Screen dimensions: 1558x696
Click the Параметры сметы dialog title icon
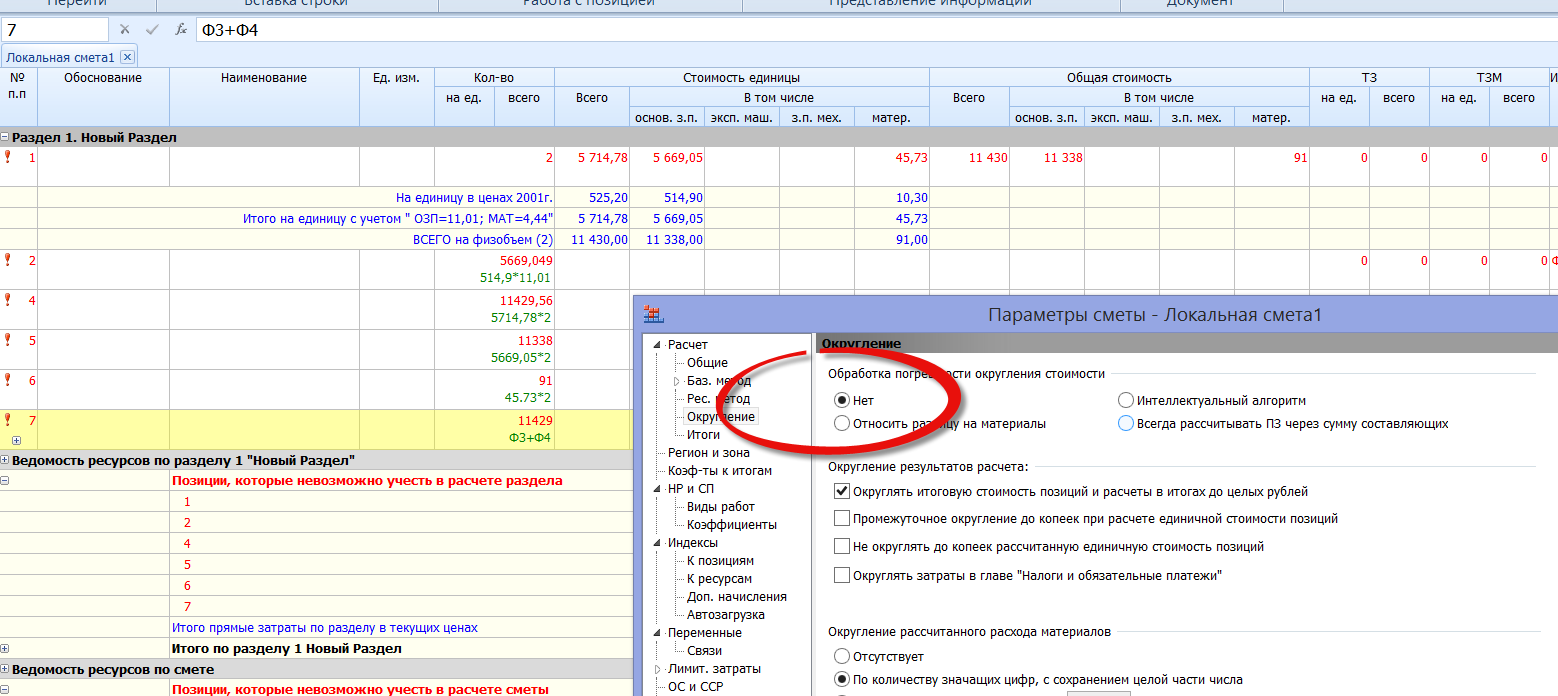653,314
